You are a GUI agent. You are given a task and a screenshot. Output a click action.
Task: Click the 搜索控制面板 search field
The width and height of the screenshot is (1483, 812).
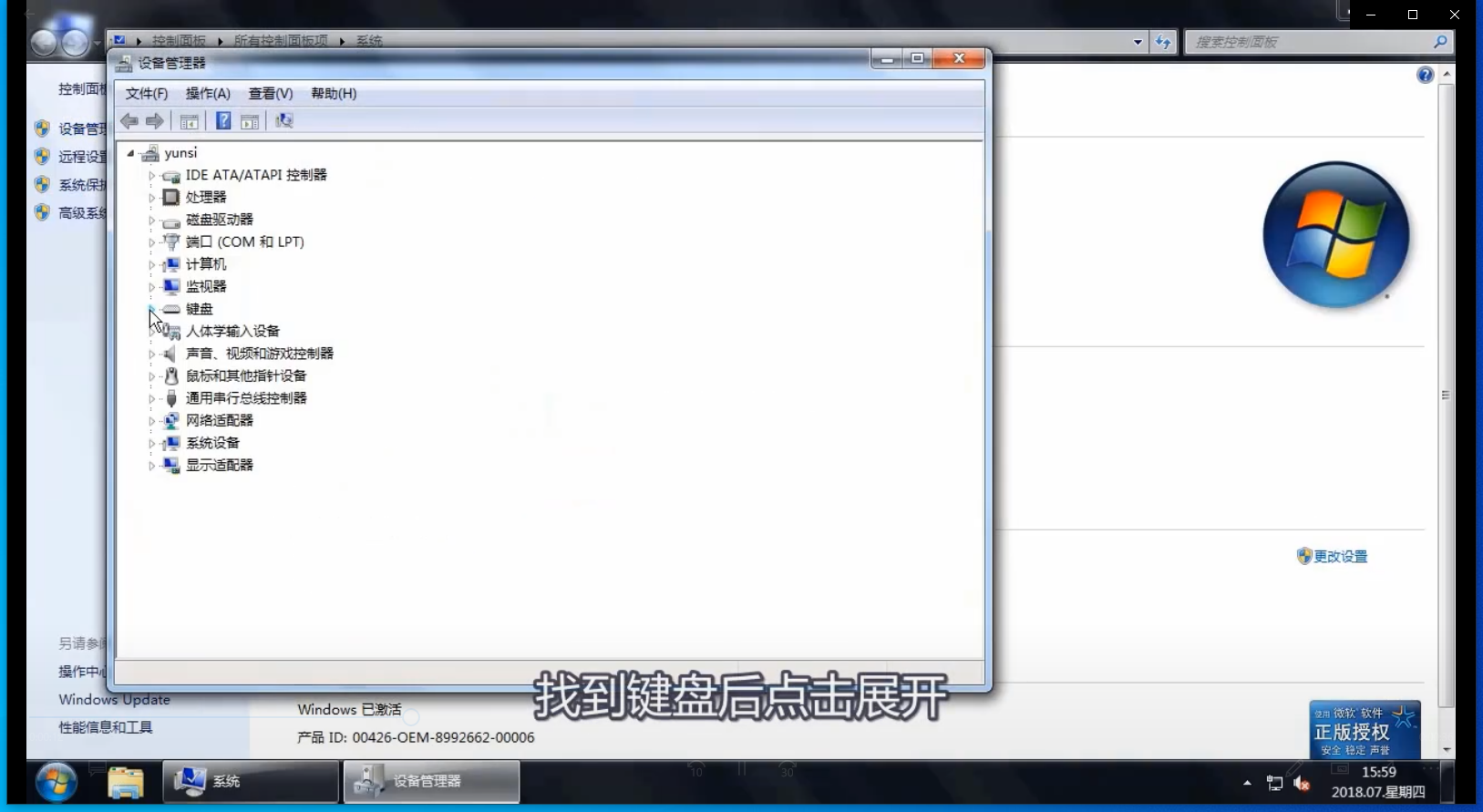tap(1317, 42)
